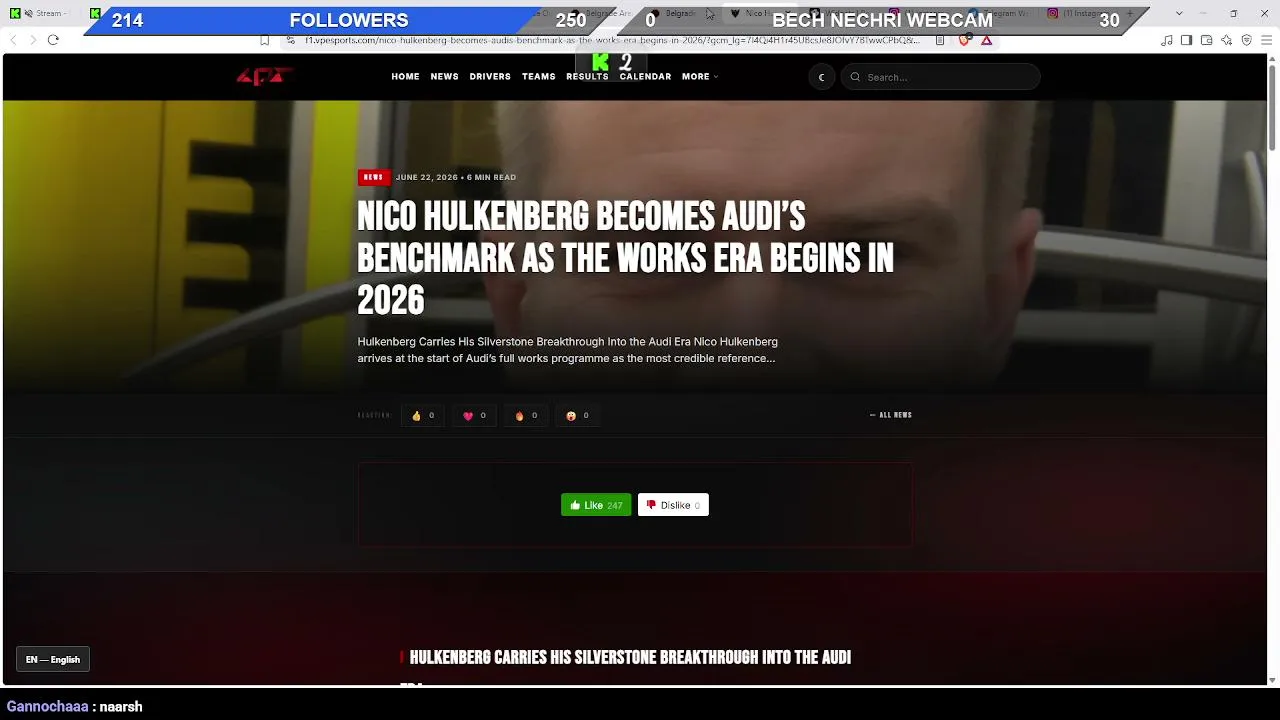The height and width of the screenshot is (720, 1280).
Task: Show the browser sidebar panel
Action: click(1186, 40)
